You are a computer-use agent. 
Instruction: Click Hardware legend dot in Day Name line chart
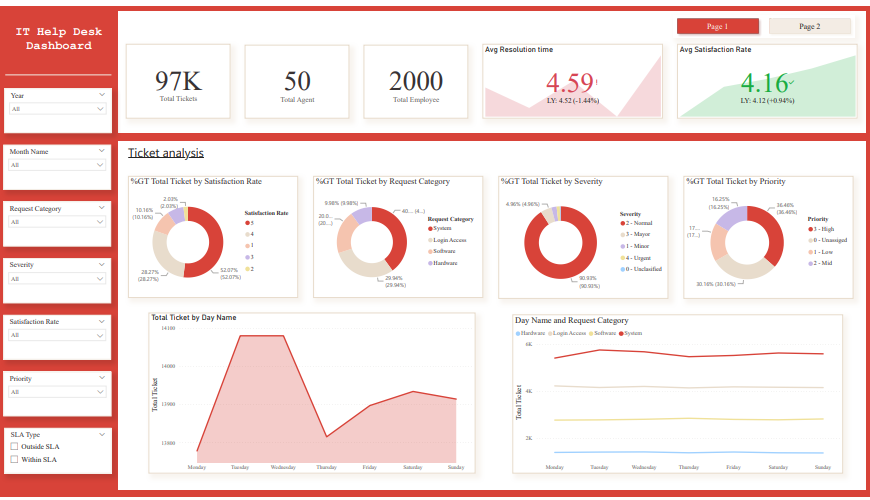(518, 333)
